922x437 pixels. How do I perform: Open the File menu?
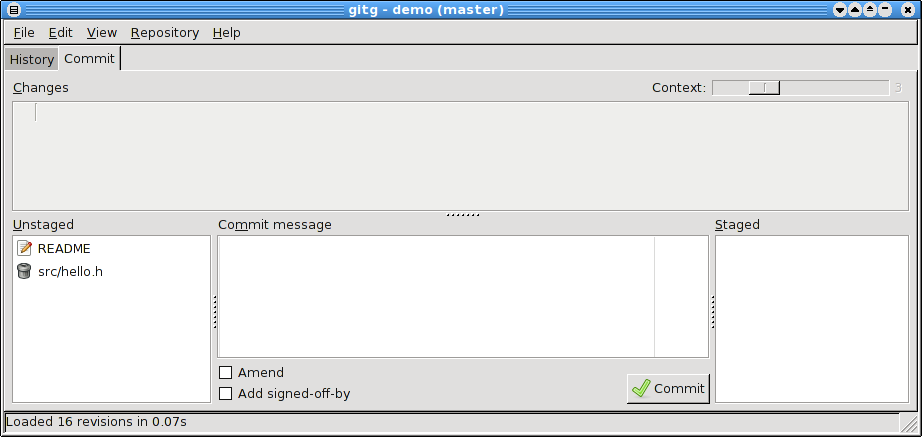click(24, 32)
